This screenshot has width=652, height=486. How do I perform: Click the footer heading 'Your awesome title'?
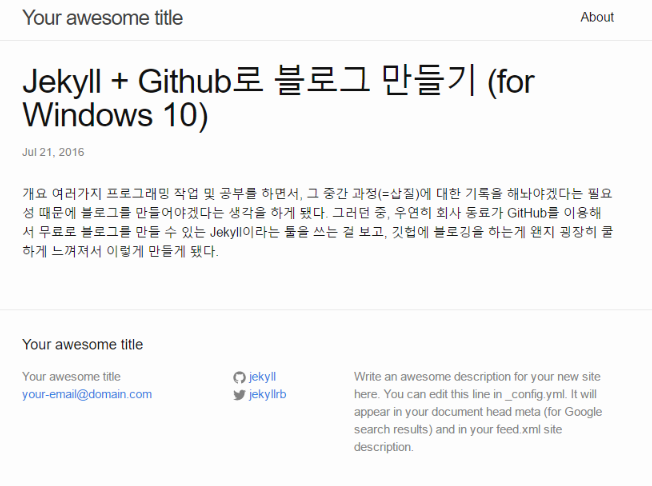click(82, 344)
